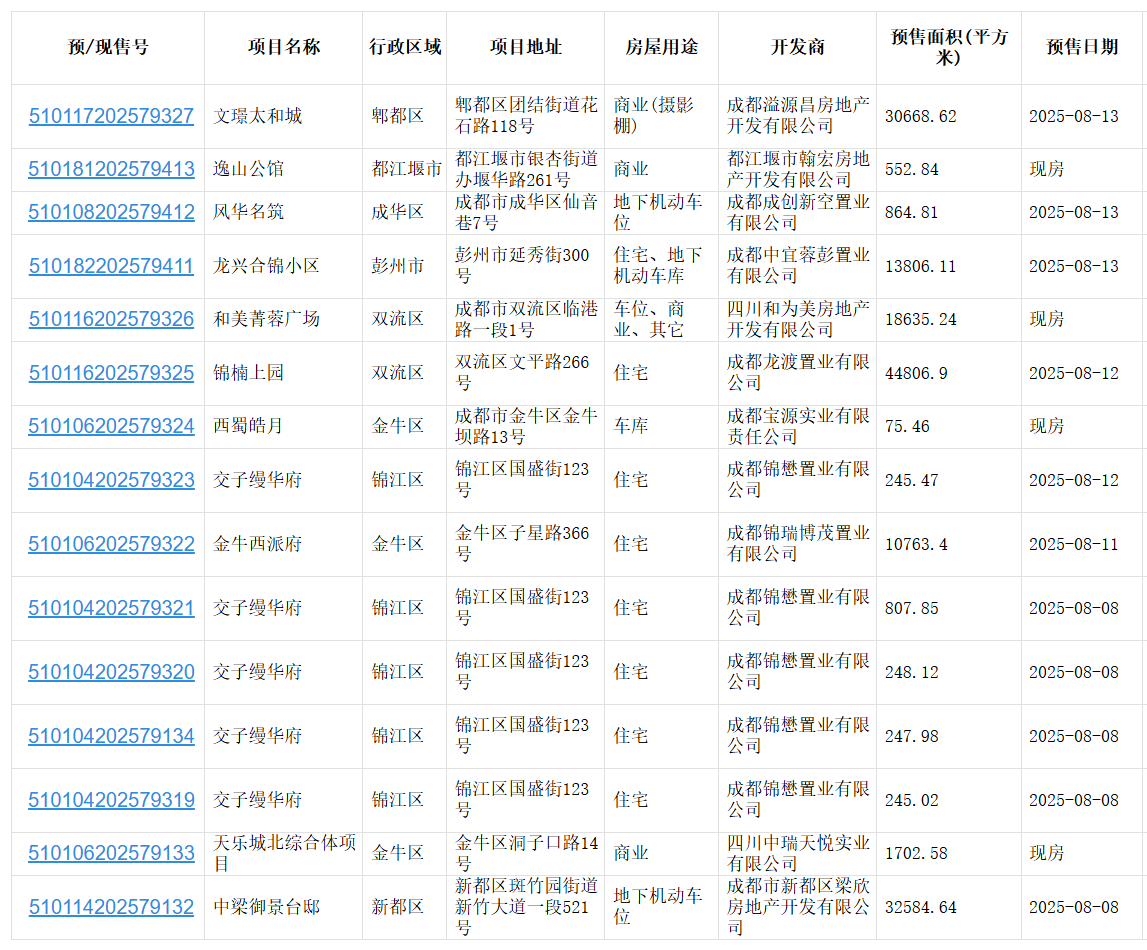The height and width of the screenshot is (950, 1147).
Task: Click the 预售日期 column header
Action: (1082, 48)
